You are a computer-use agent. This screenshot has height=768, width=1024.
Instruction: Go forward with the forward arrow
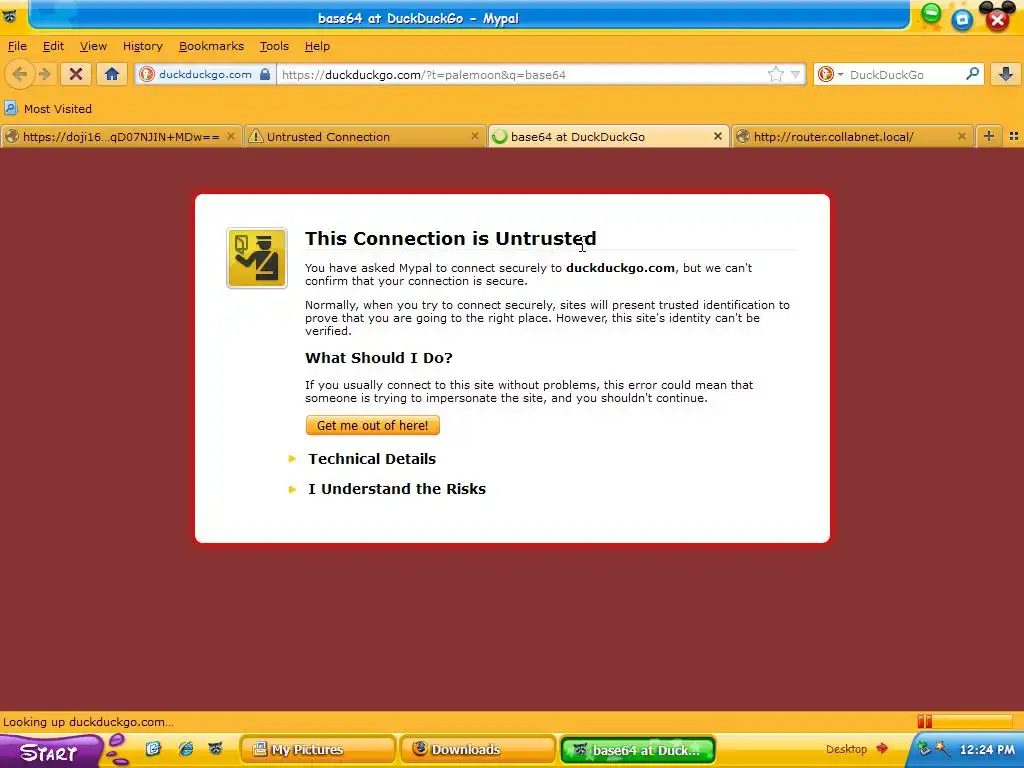click(x=44, y=74)
